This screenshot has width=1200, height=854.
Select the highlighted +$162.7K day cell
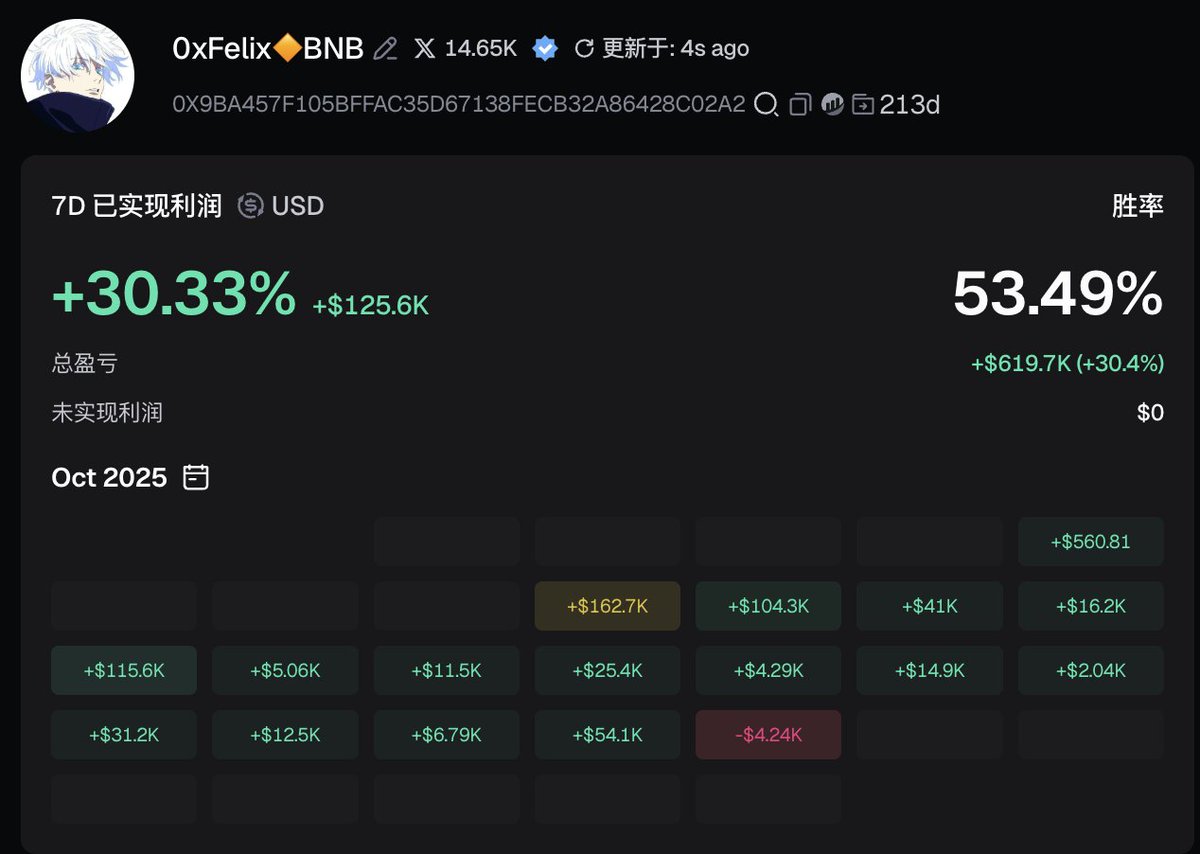(608, 606)
